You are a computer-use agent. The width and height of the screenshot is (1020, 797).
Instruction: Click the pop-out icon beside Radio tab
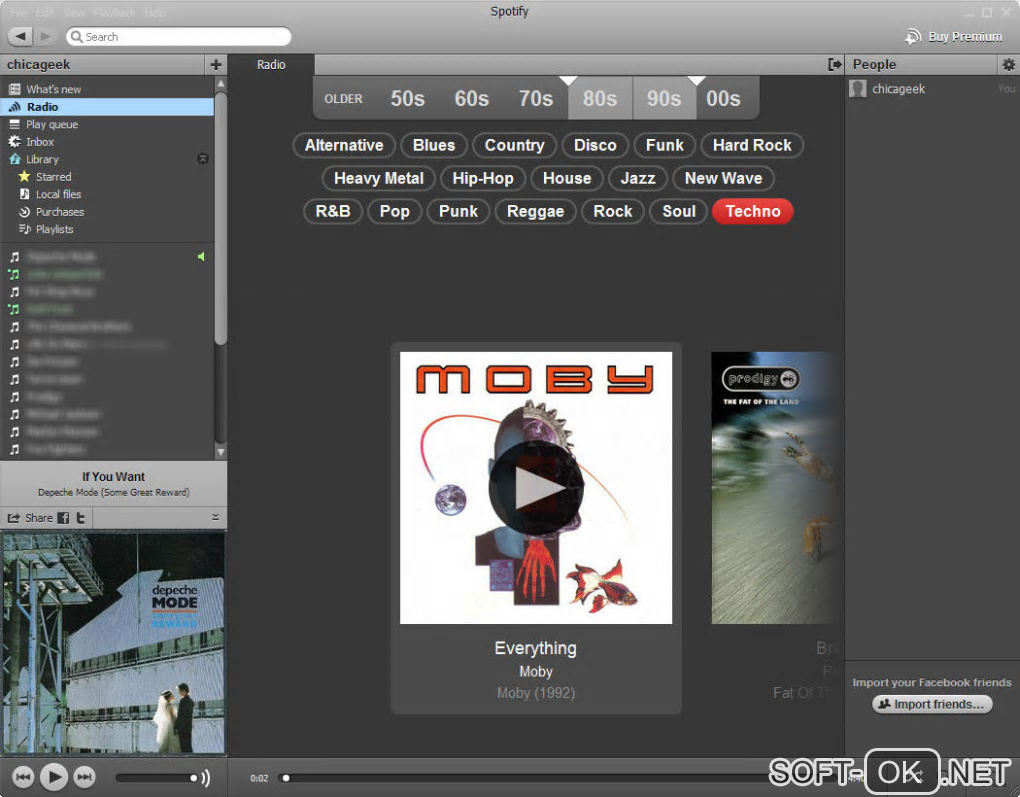point(835,64)
